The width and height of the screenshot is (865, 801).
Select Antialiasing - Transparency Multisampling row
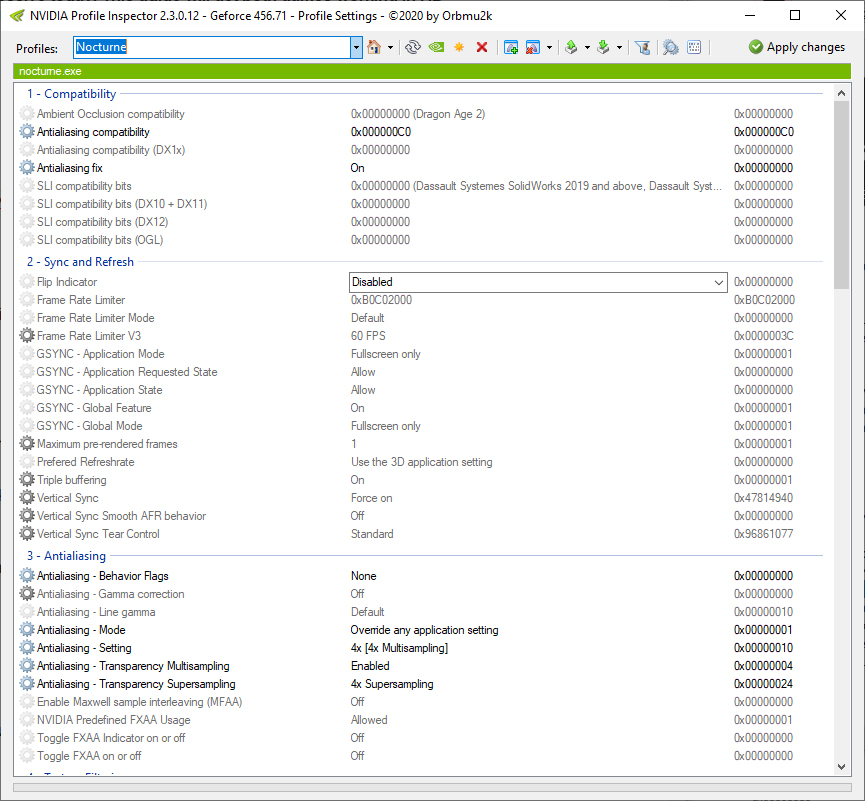(x=422, y=666)
